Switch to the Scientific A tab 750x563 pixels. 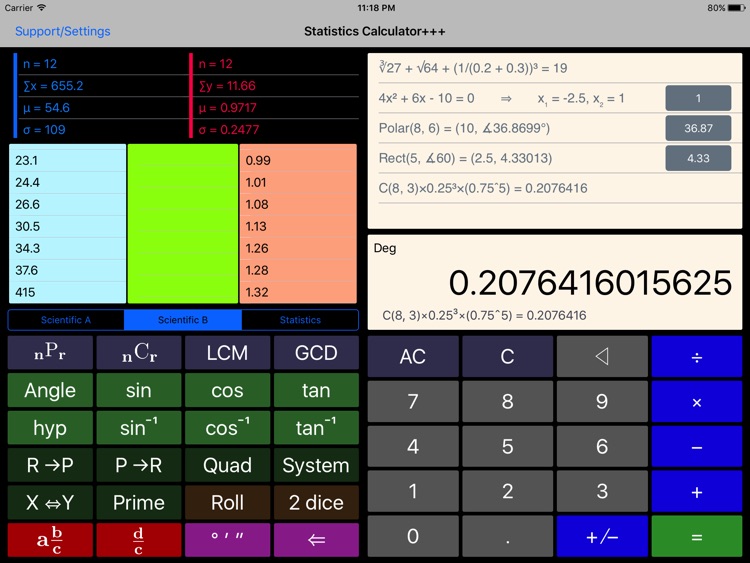click(66, 320)
